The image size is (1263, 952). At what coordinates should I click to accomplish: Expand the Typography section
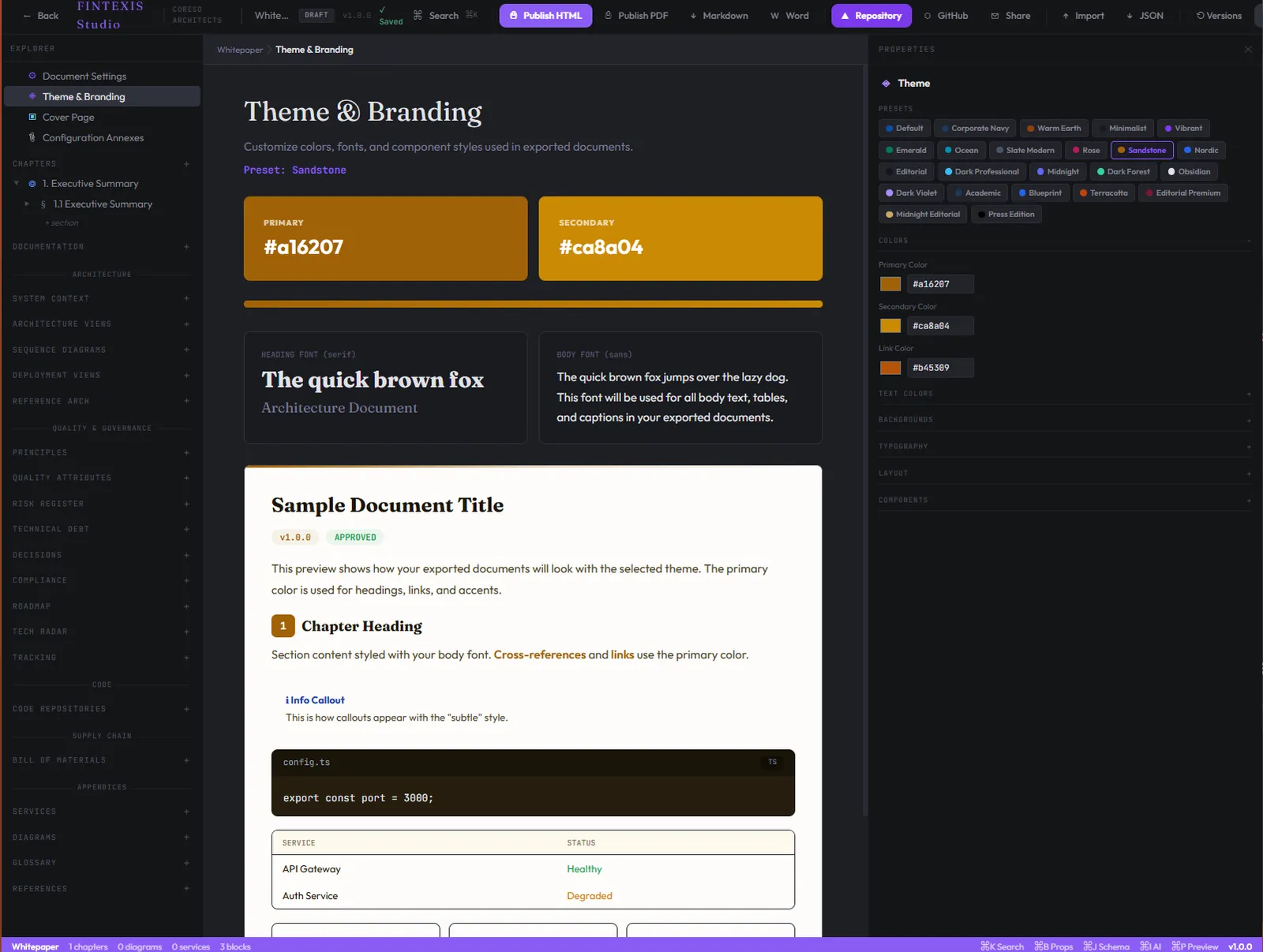1065,447
